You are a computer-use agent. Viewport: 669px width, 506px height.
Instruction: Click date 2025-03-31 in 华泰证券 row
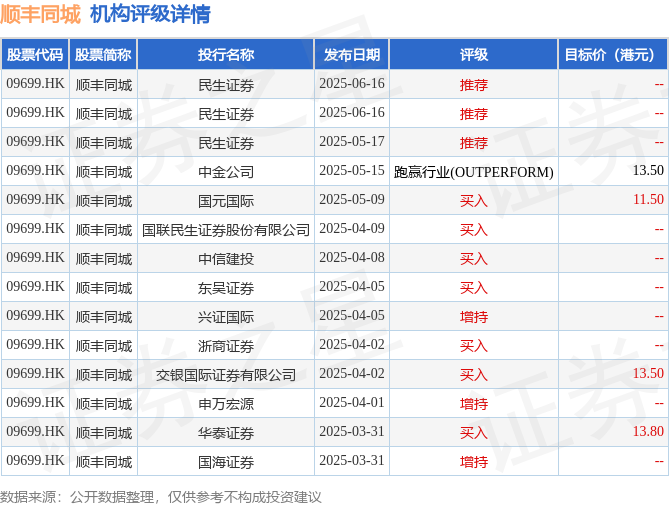click(352, 431)
